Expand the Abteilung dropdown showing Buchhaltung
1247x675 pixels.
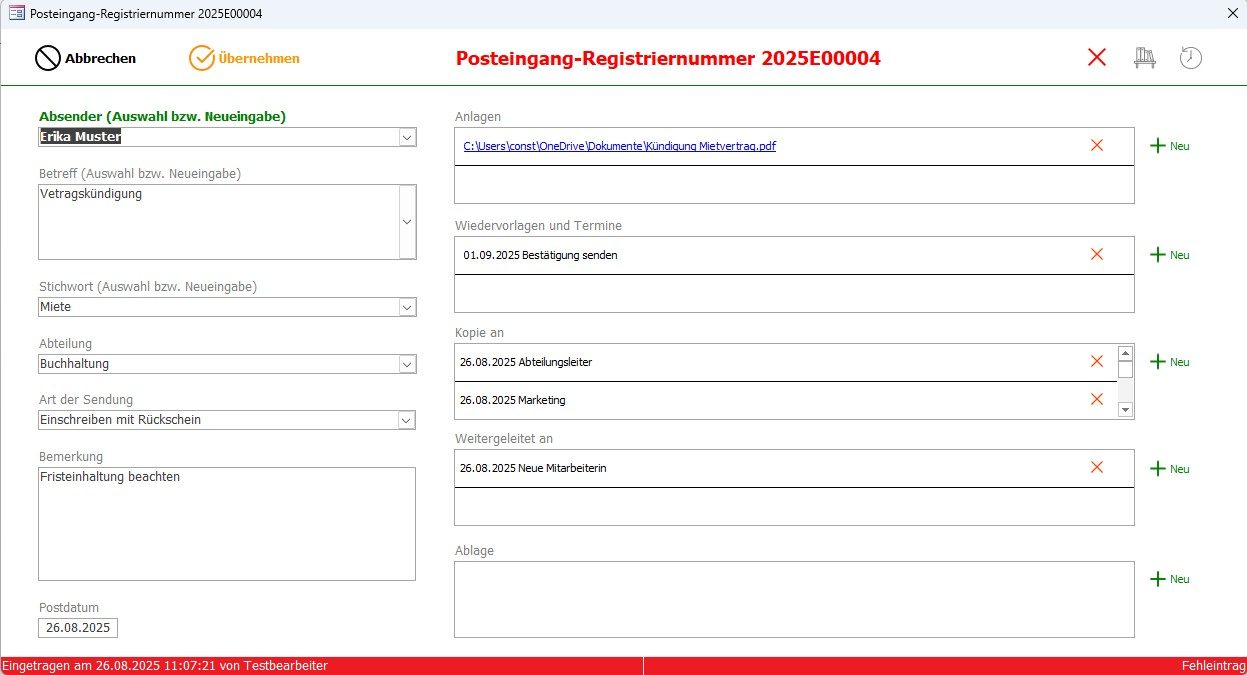click(407, 364)
